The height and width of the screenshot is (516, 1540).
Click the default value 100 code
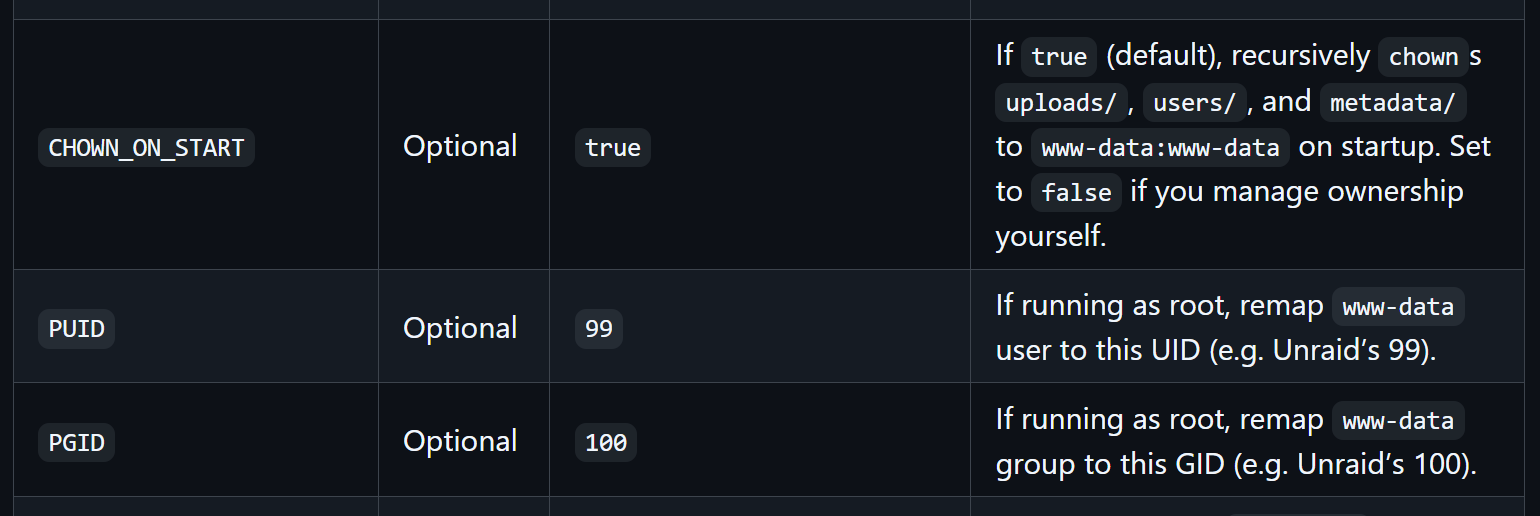coord(605,442)
